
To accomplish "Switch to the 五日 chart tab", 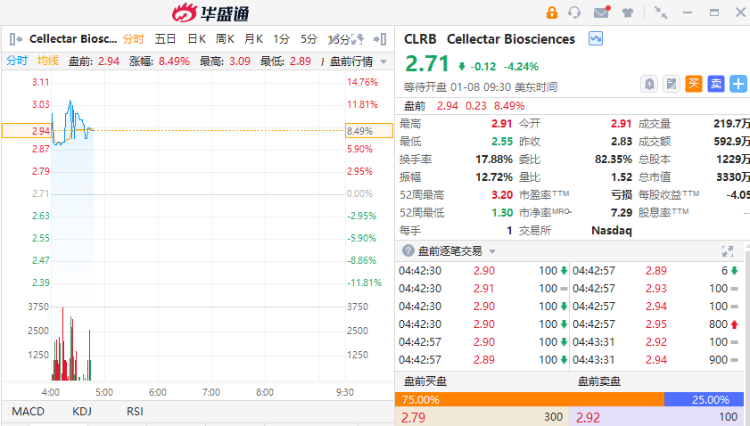I will coord(165,39).
